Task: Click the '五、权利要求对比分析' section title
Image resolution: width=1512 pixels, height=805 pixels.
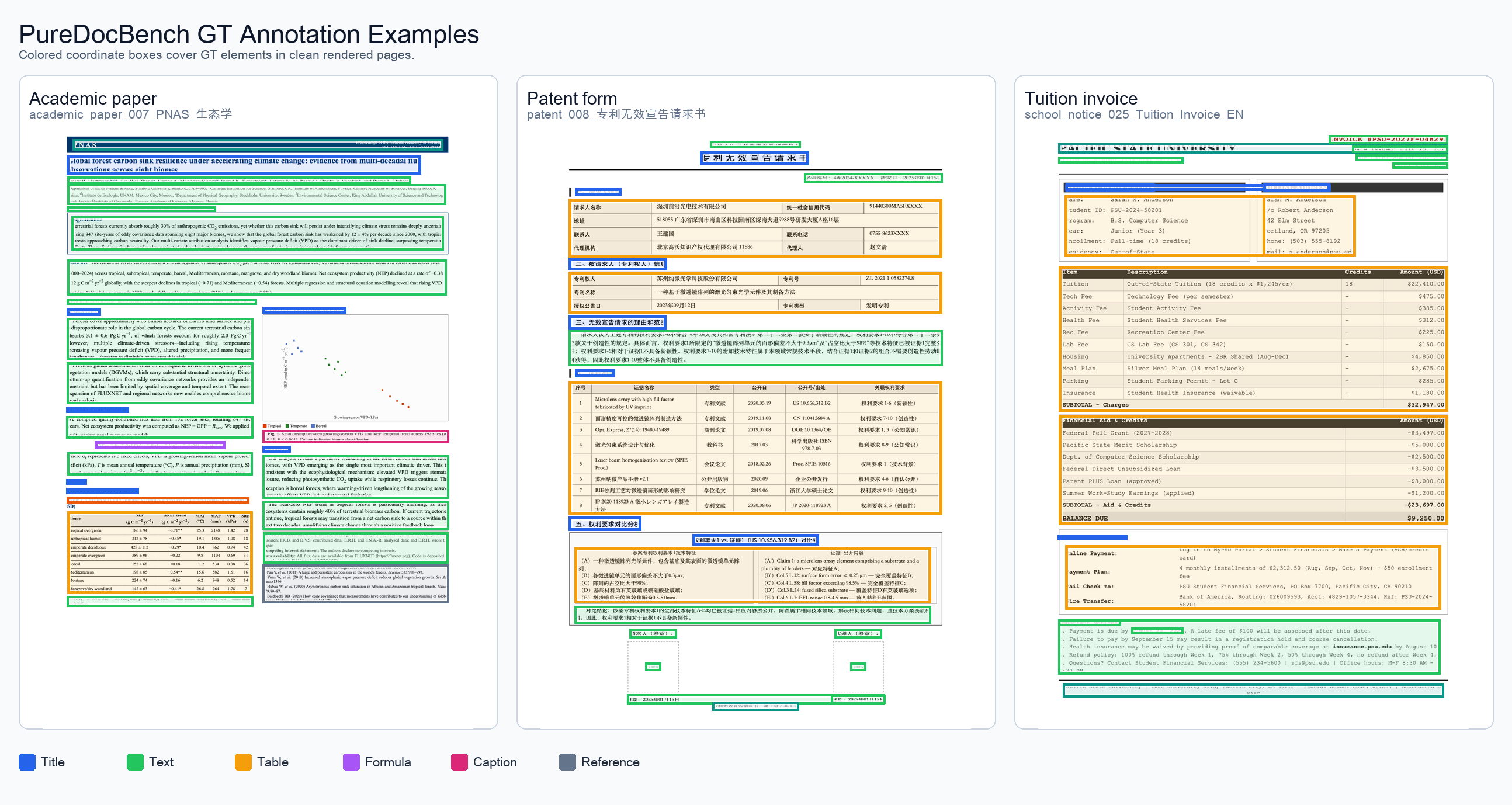Action: coord(605,523)
